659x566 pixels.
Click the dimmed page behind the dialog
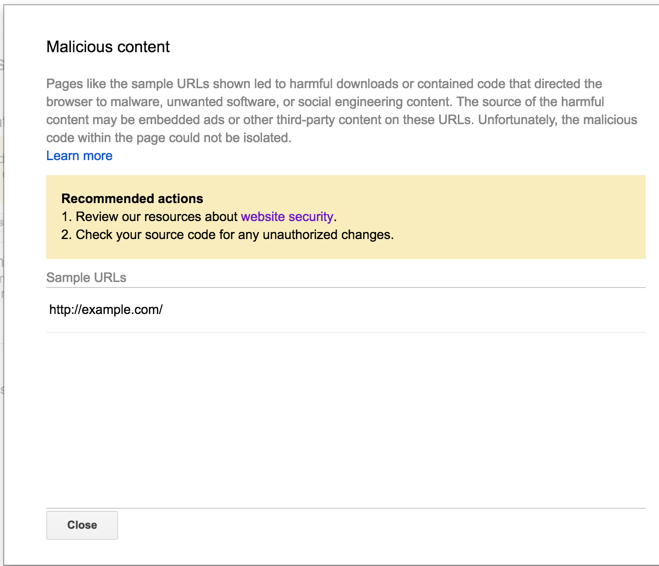click(x=1, y=300)
